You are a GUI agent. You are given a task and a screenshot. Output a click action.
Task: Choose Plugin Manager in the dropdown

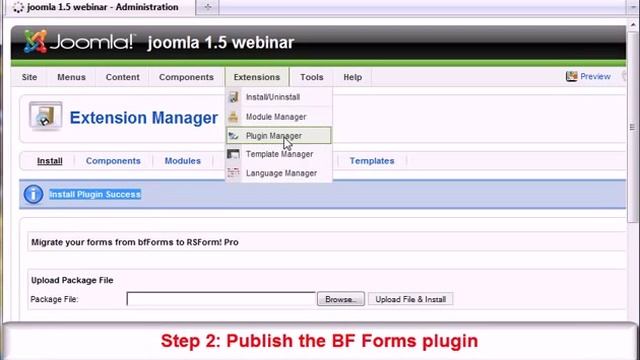point(279,136)
